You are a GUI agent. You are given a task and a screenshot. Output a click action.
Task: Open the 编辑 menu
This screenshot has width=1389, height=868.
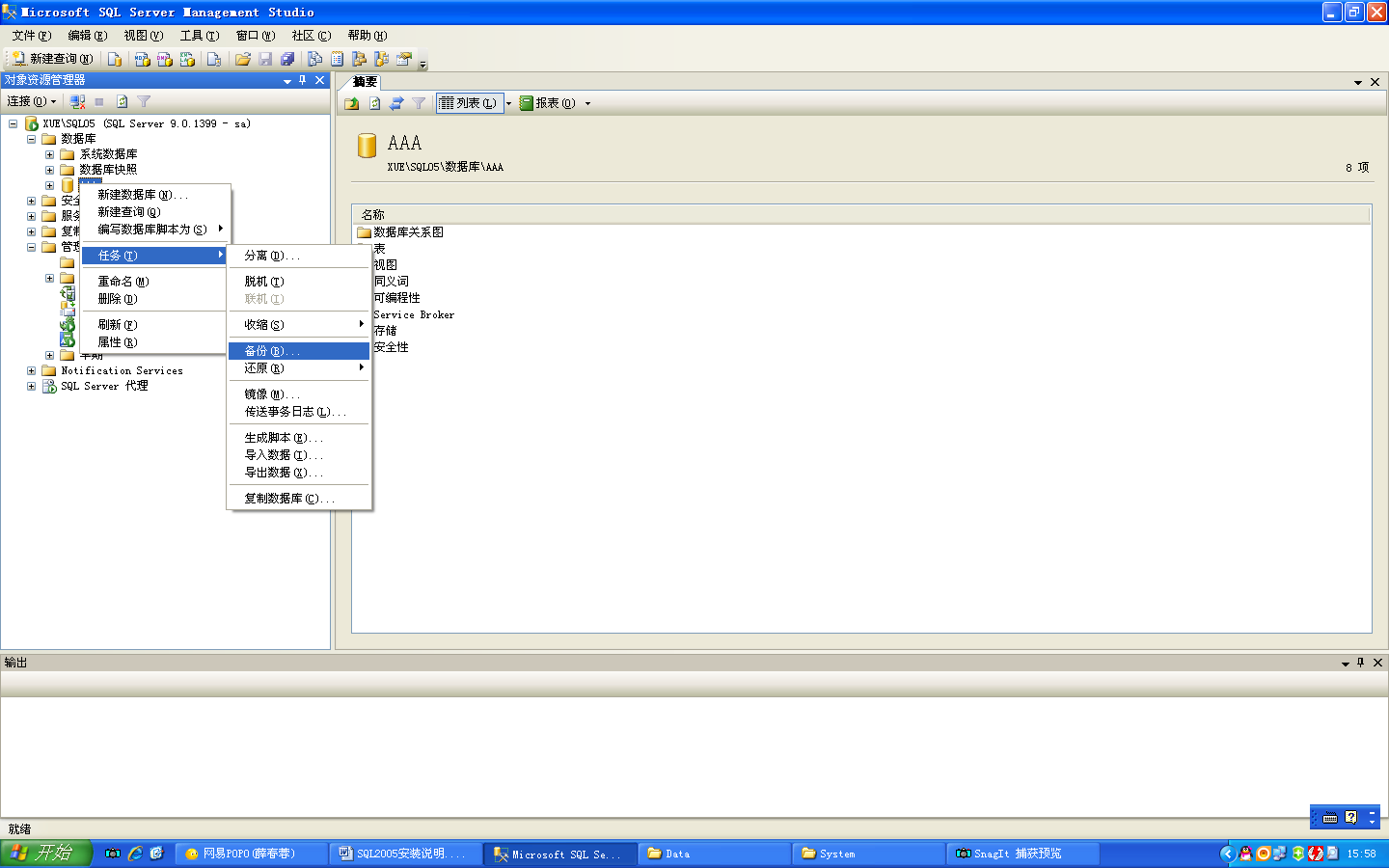point(88,36)
